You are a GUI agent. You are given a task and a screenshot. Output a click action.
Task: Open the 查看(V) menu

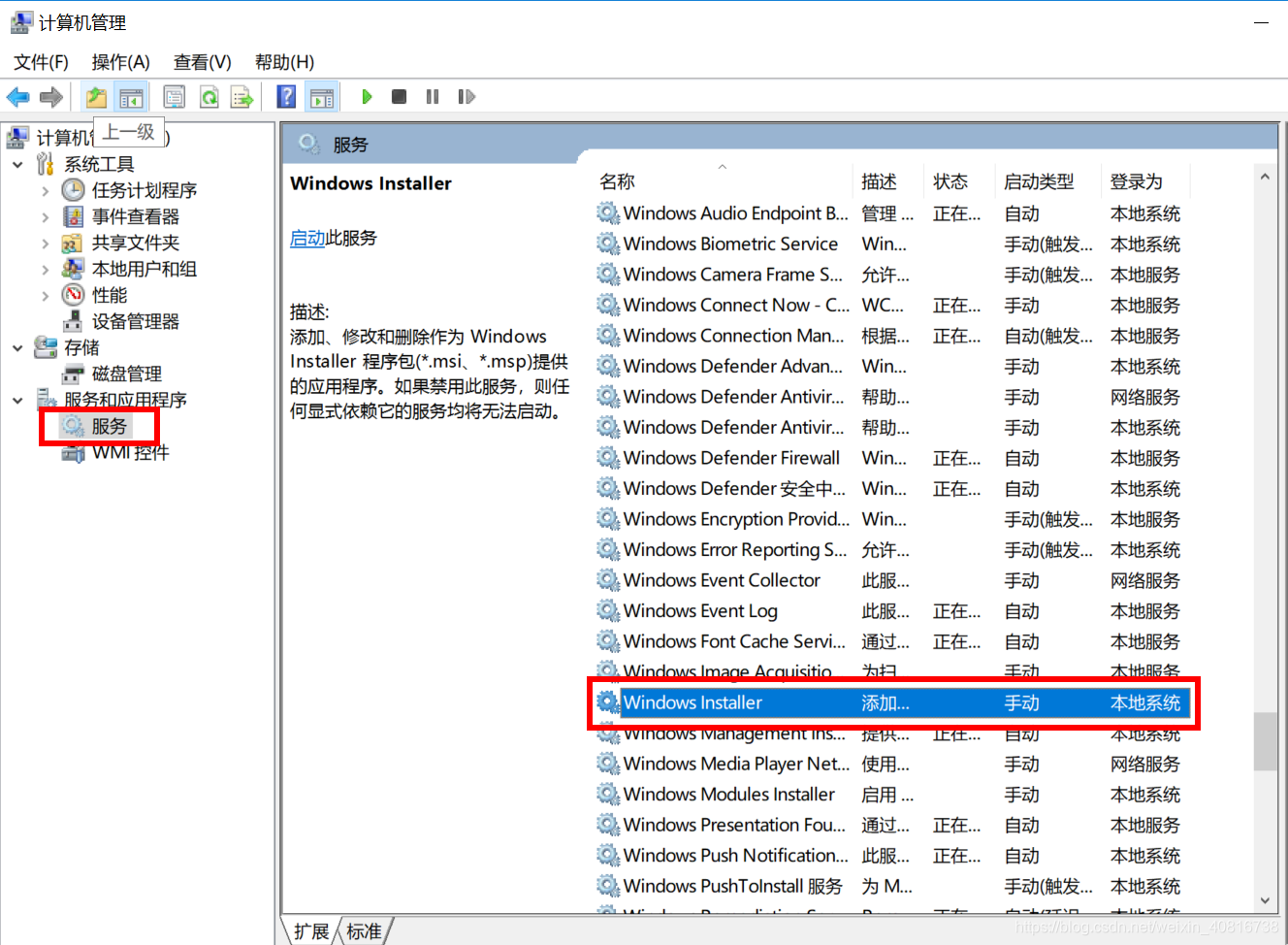pos(202,62)
